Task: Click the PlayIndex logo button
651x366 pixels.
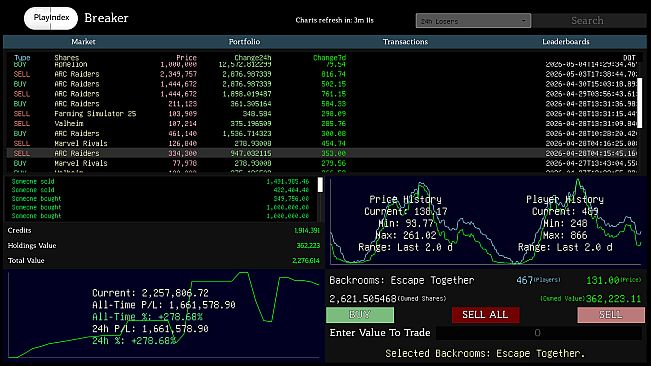Action: (51, 18)
